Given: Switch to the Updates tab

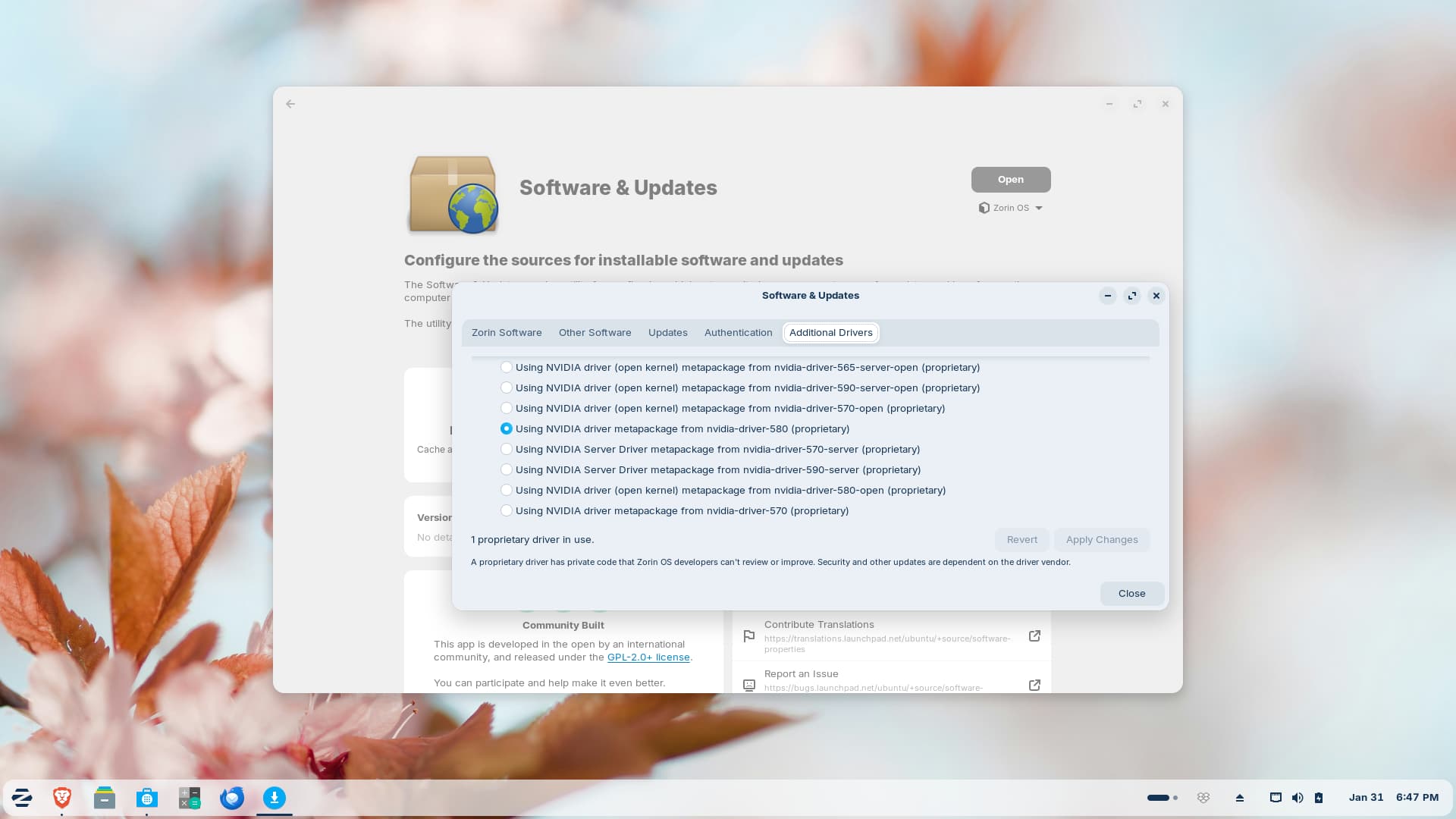Looking at the screenshot, I should click(x=667, y=333).
